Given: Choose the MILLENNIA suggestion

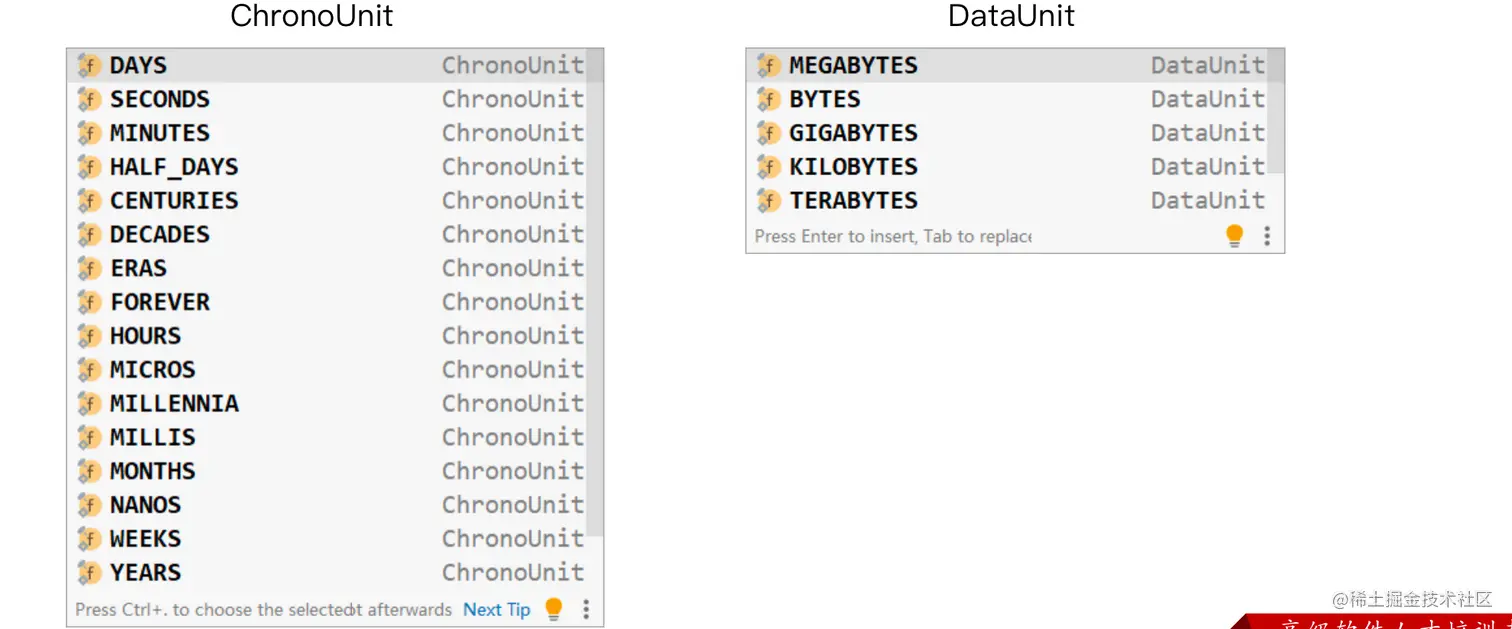Looking at the screenshot, I should click(327, 403).
